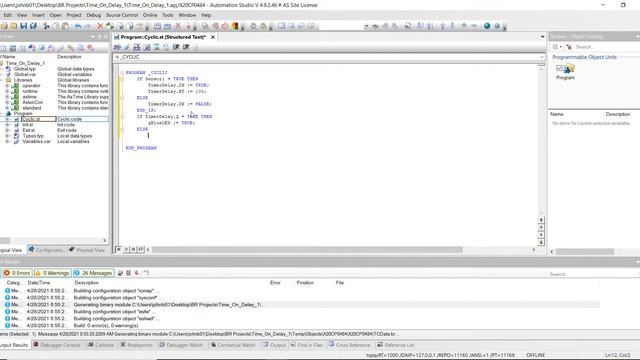Click the Program package icon in tree
The height and width of the screenshot is (360, 640).
(8, 113)
